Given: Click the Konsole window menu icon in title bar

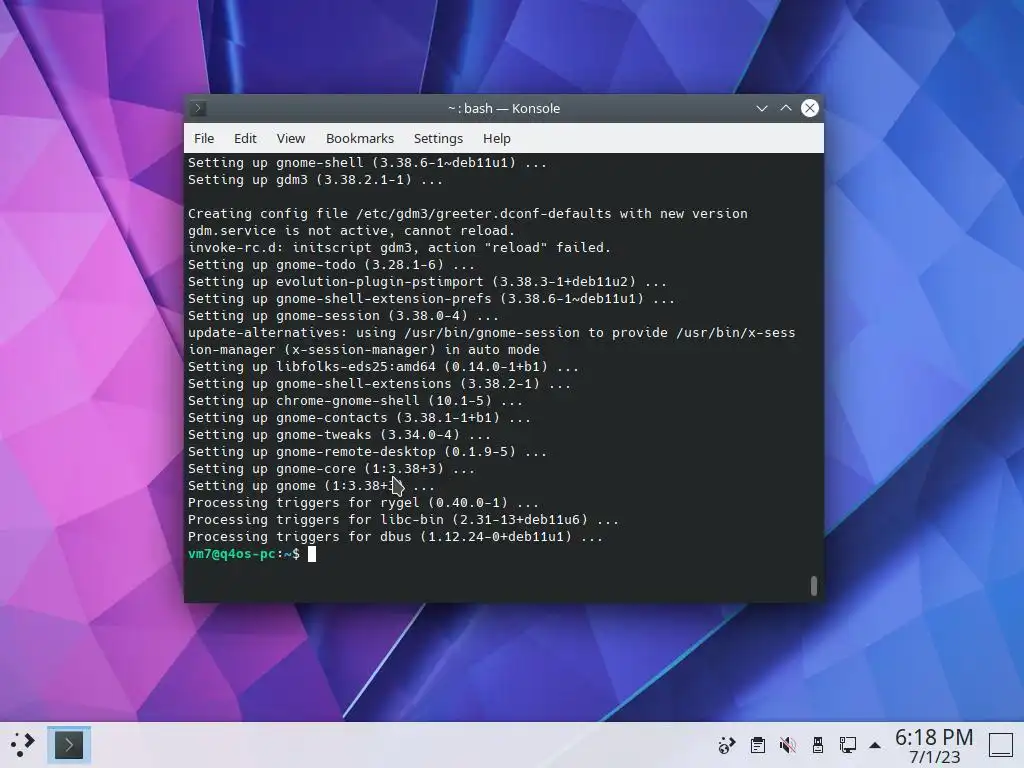Looking at the screenshot, I should [199, 108].
